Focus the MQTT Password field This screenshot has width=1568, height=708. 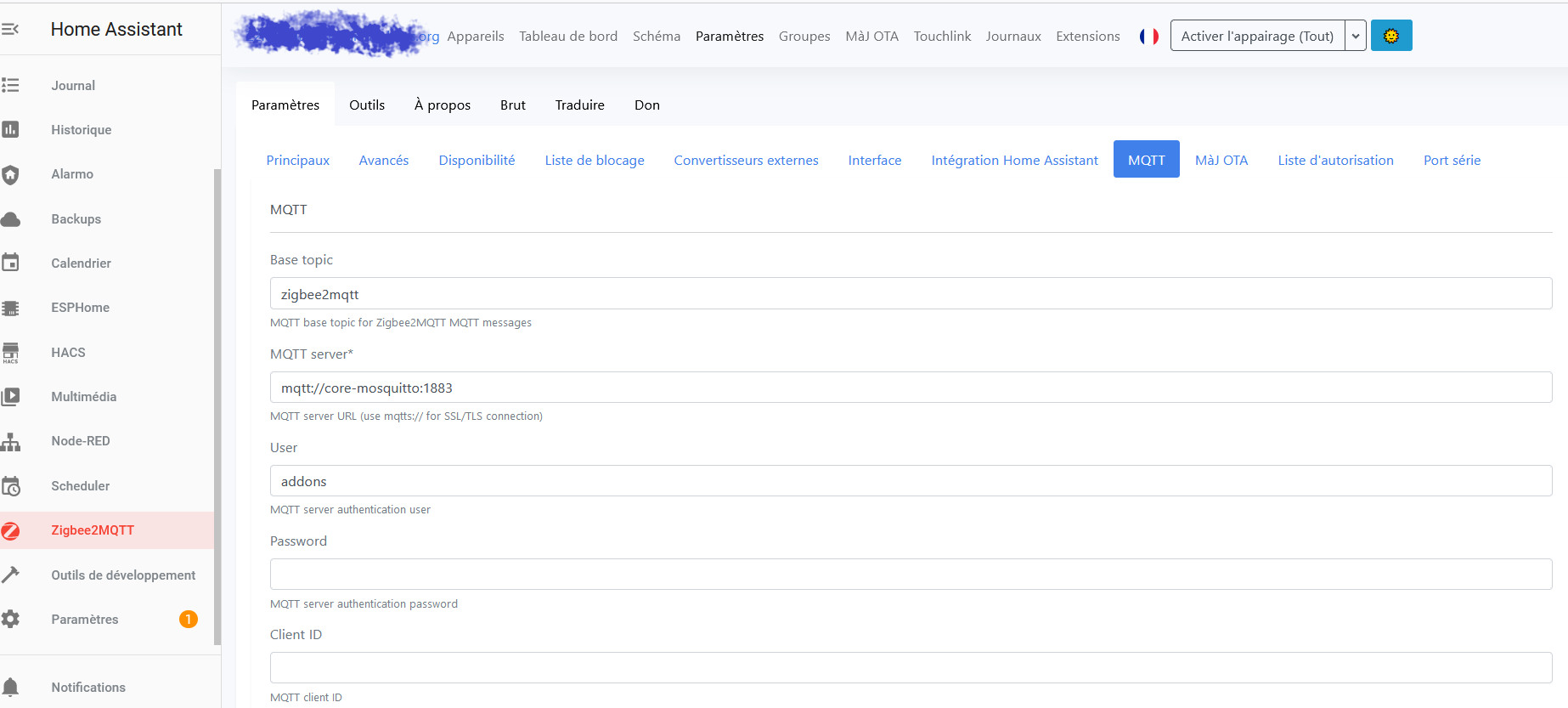pos(911,574)
